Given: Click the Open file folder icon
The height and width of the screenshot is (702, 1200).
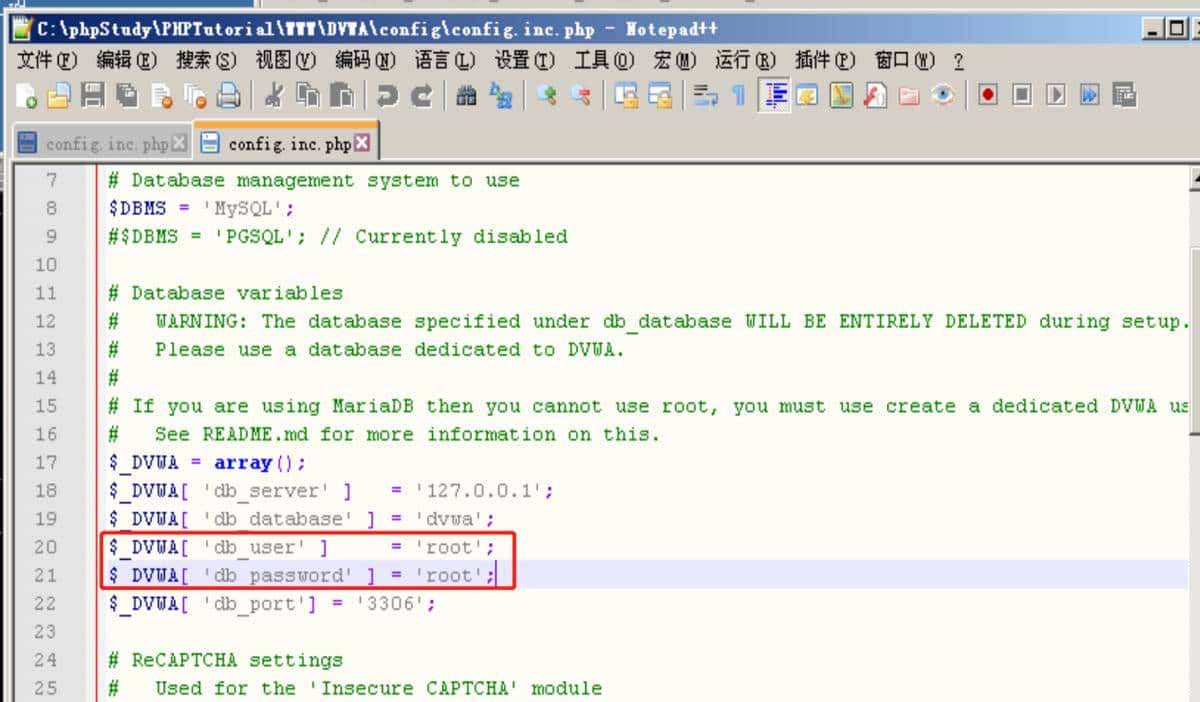Looking at the screenshot, I should click(59, 96).
